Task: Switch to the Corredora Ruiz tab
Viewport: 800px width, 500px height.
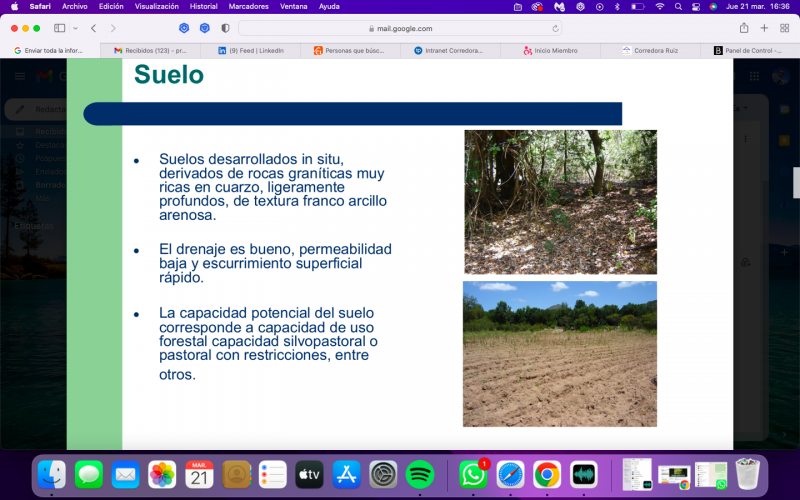Action: coord(651,51)
